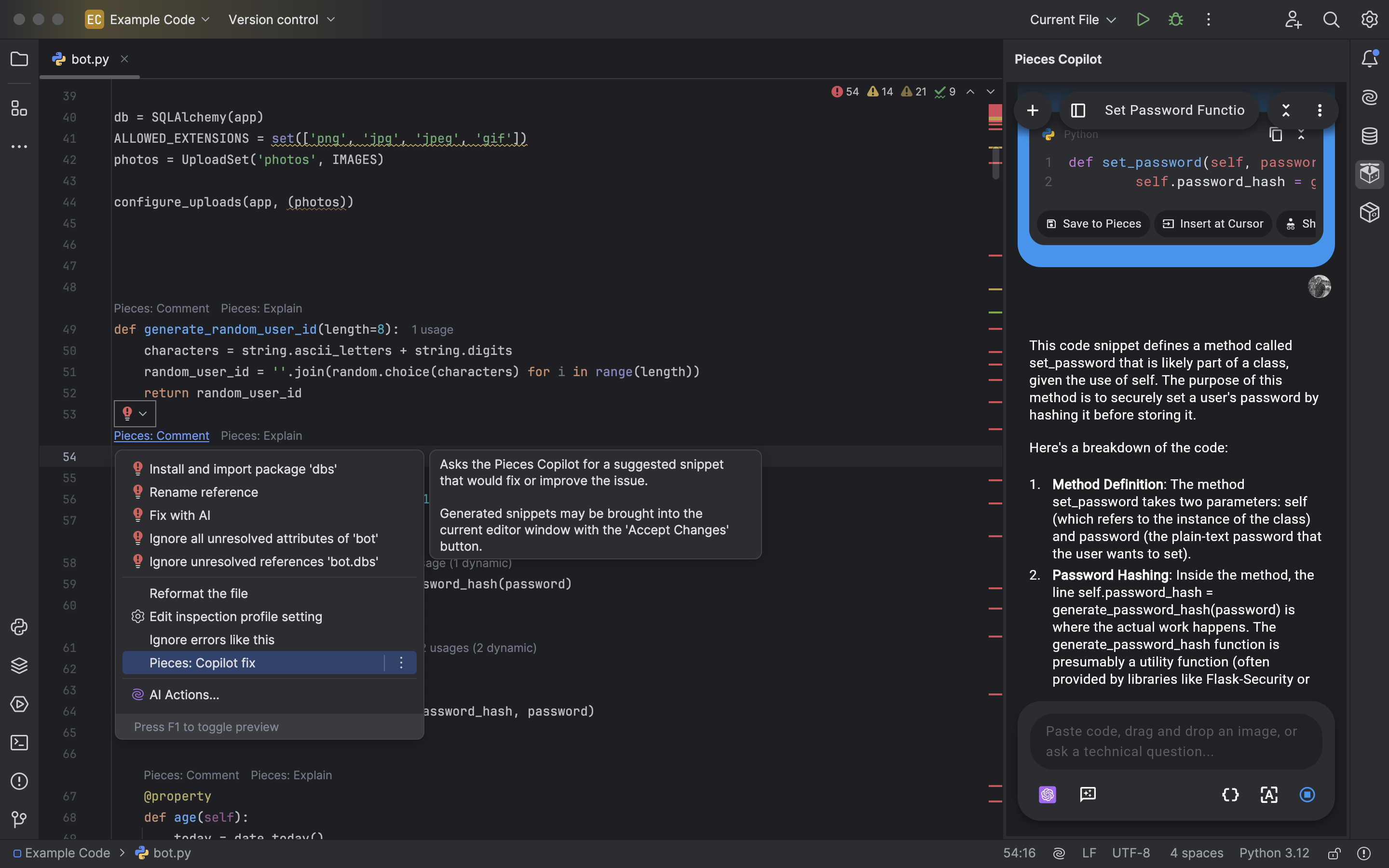Open IDE settings gear
This screenshot has height=868, width=1389.
pyautogui.click(x=1370, y=19)
